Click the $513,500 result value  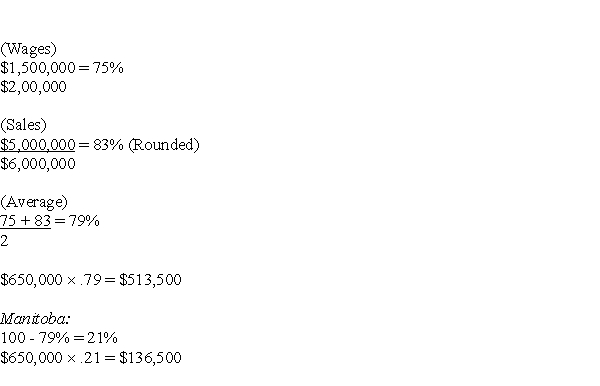pos(150,280)
